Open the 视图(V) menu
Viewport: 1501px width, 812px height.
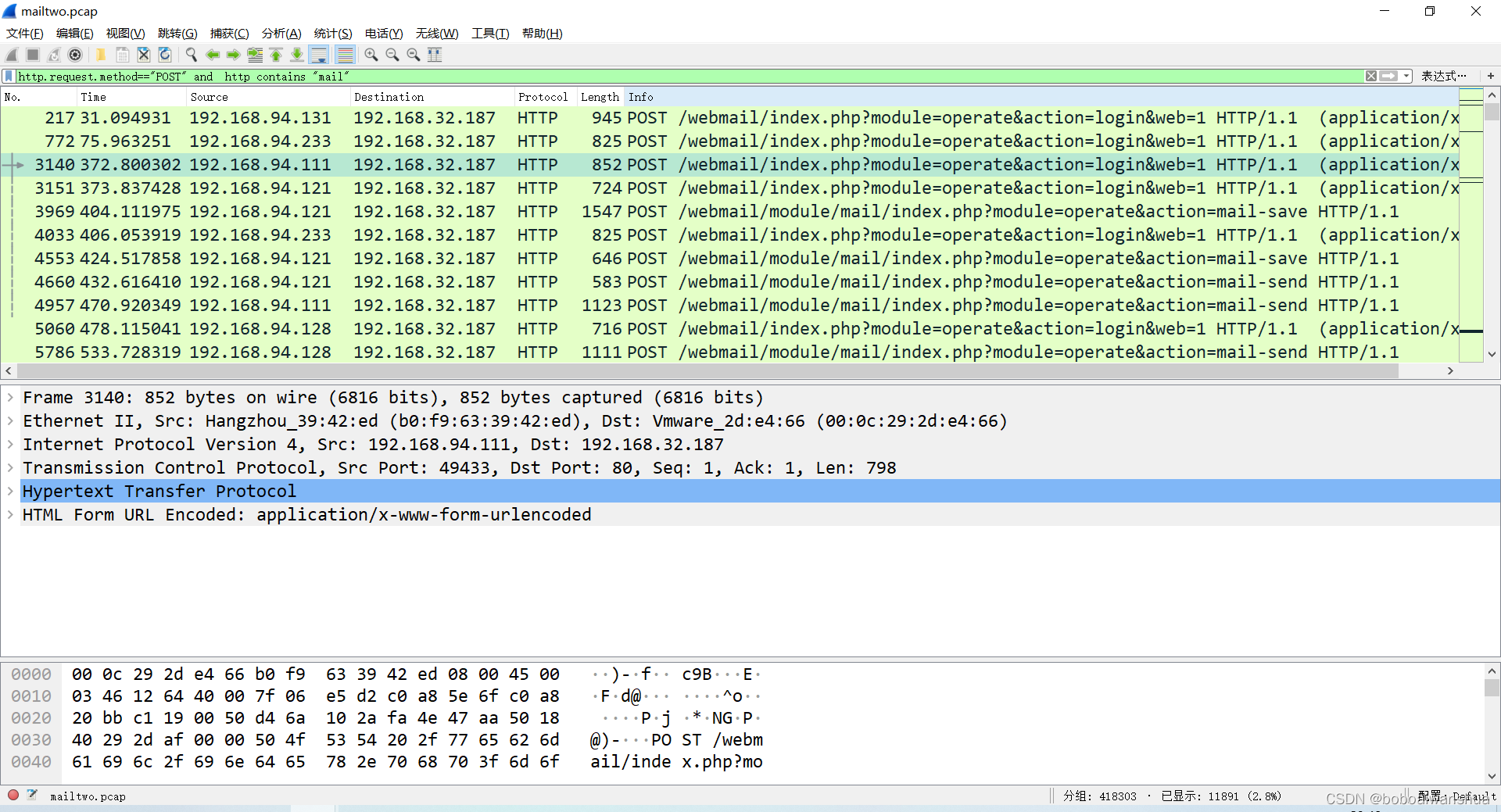coord(126,34)
